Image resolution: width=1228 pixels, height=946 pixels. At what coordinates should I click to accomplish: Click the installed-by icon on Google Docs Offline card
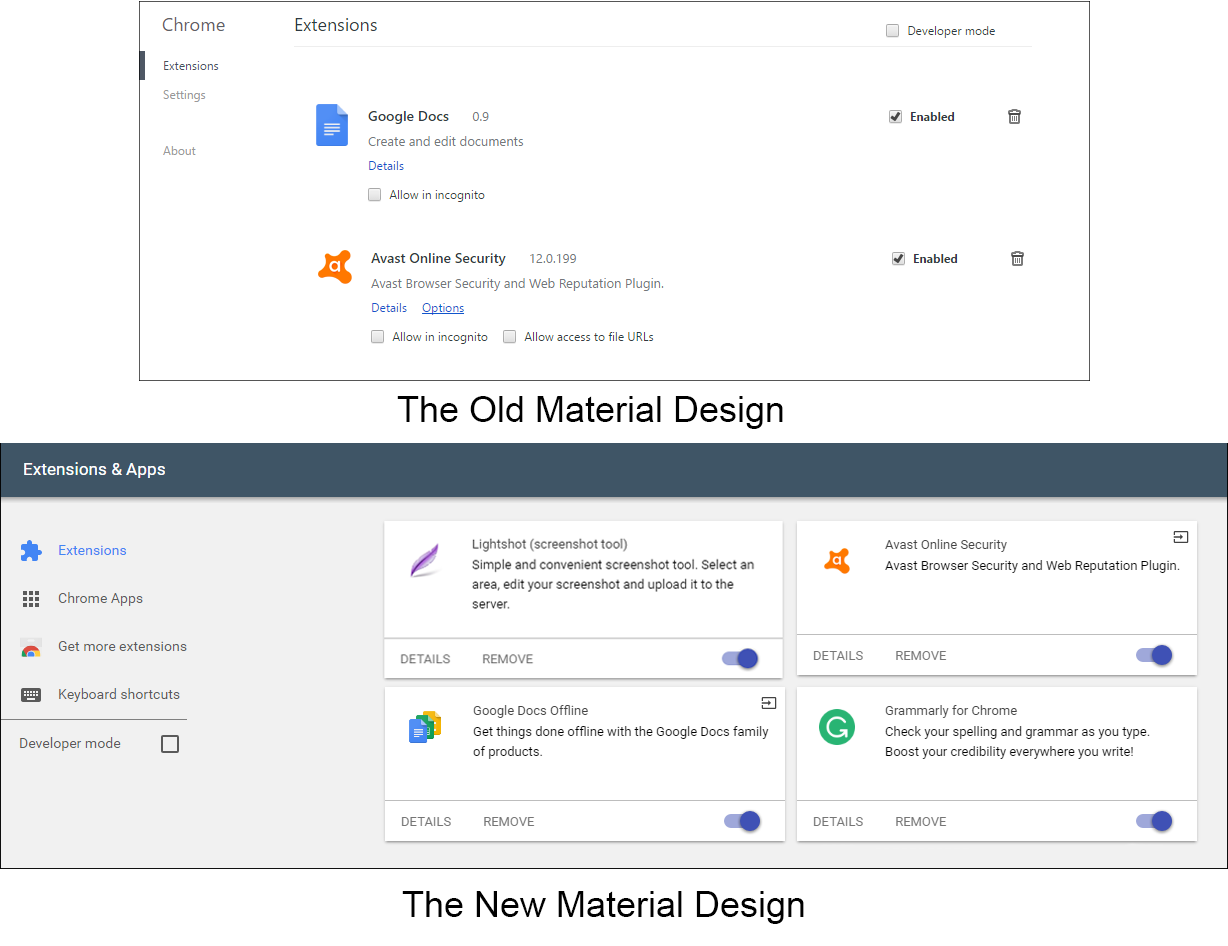(768, 703)
